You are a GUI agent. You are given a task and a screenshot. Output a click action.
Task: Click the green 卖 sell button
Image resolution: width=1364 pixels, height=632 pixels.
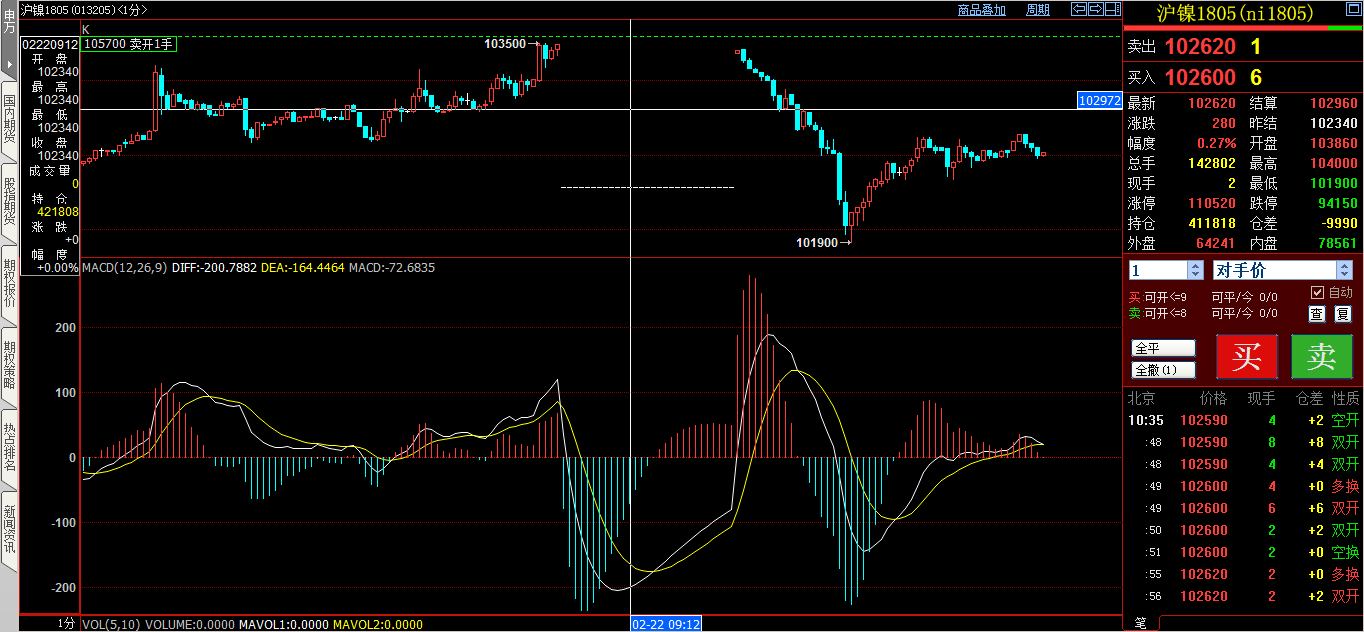[x=1322, y=357]
